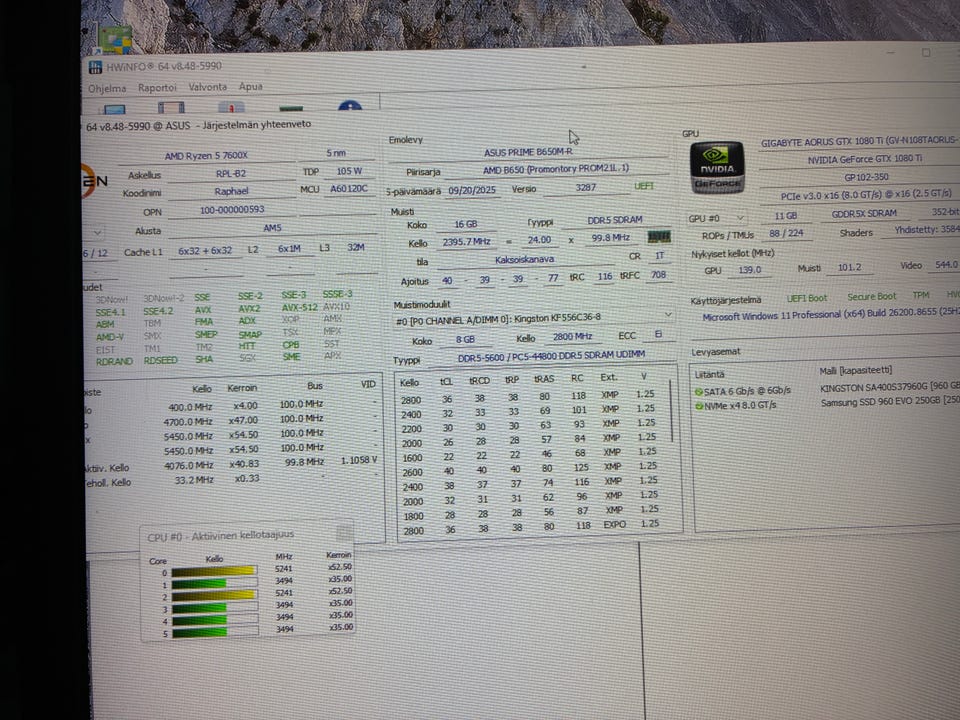The image size is (960, 720).
Task: Click the HWiNFO title bar app icon
Action: coord(95,67)
